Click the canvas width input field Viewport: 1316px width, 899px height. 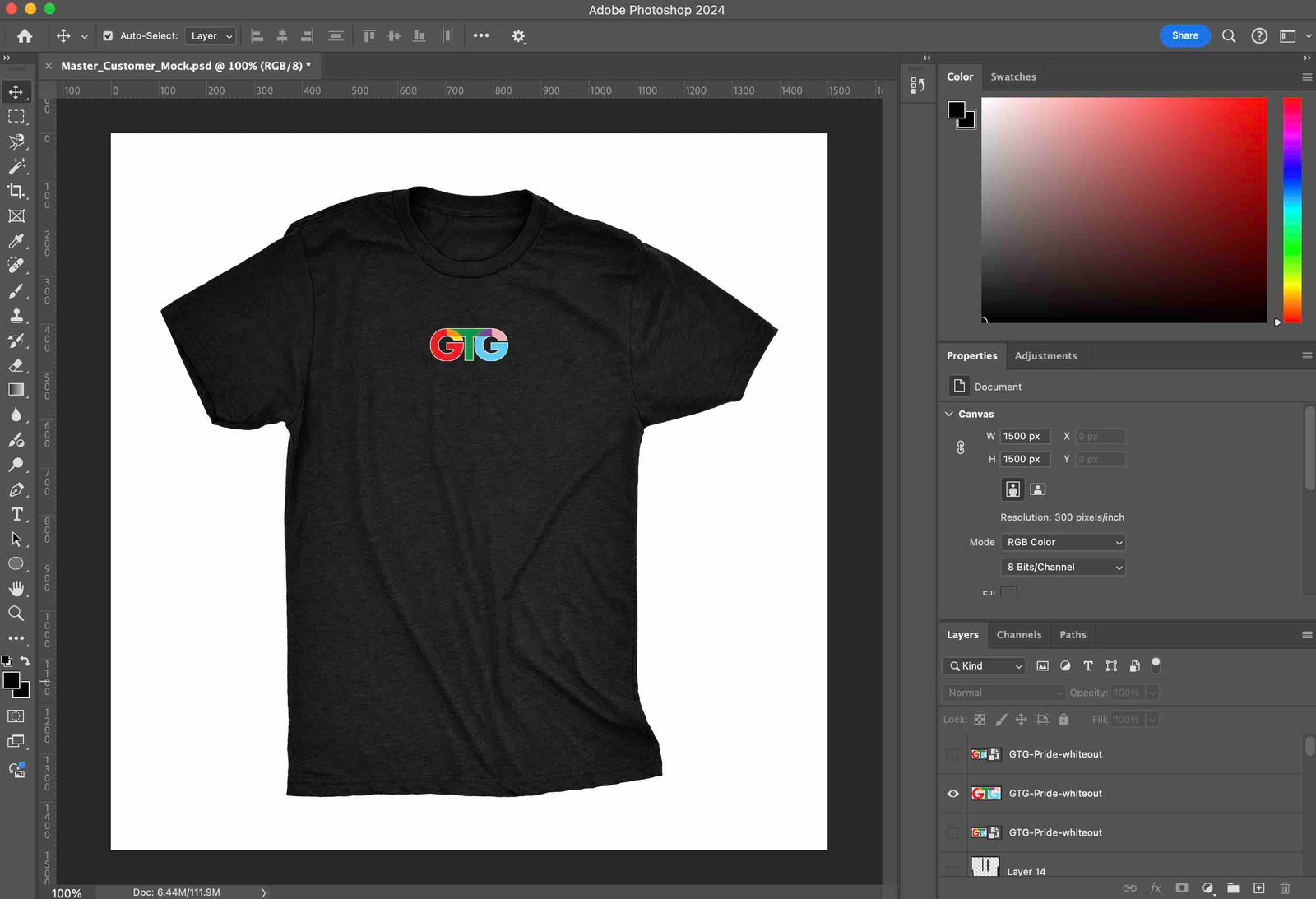[x=1024, y=437]
